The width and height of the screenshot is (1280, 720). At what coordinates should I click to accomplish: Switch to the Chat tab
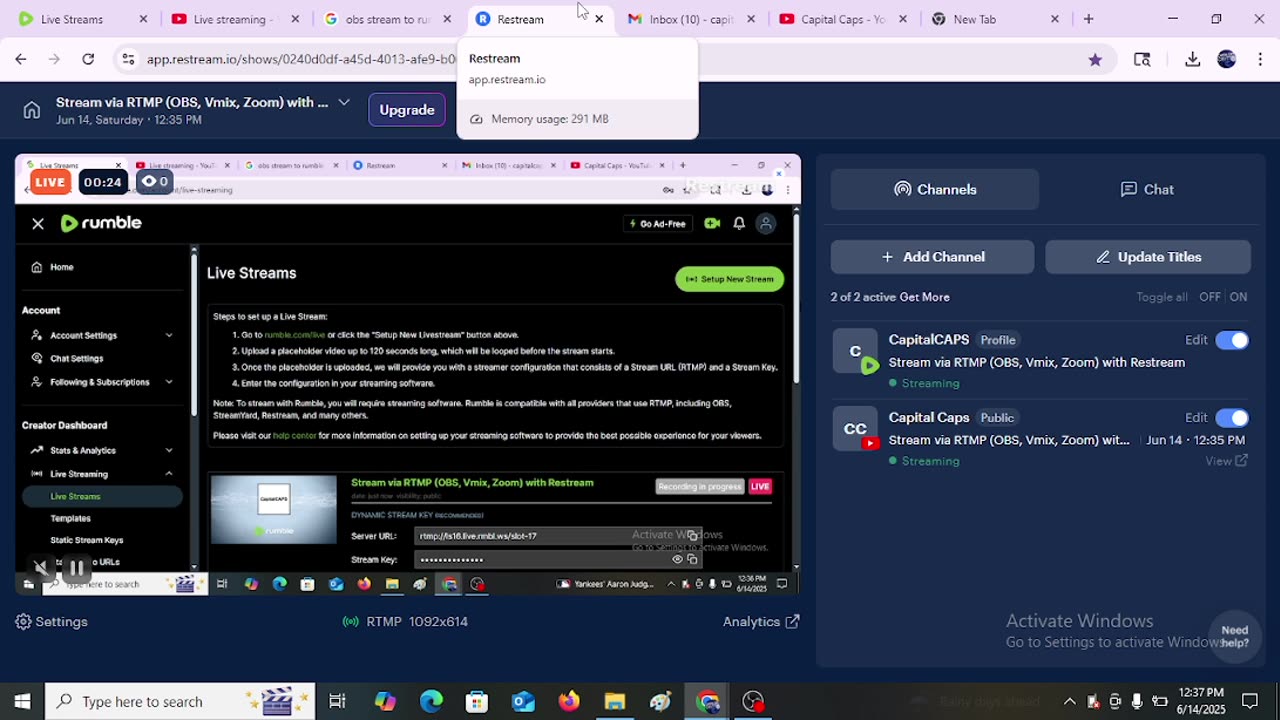point(1147,189)
